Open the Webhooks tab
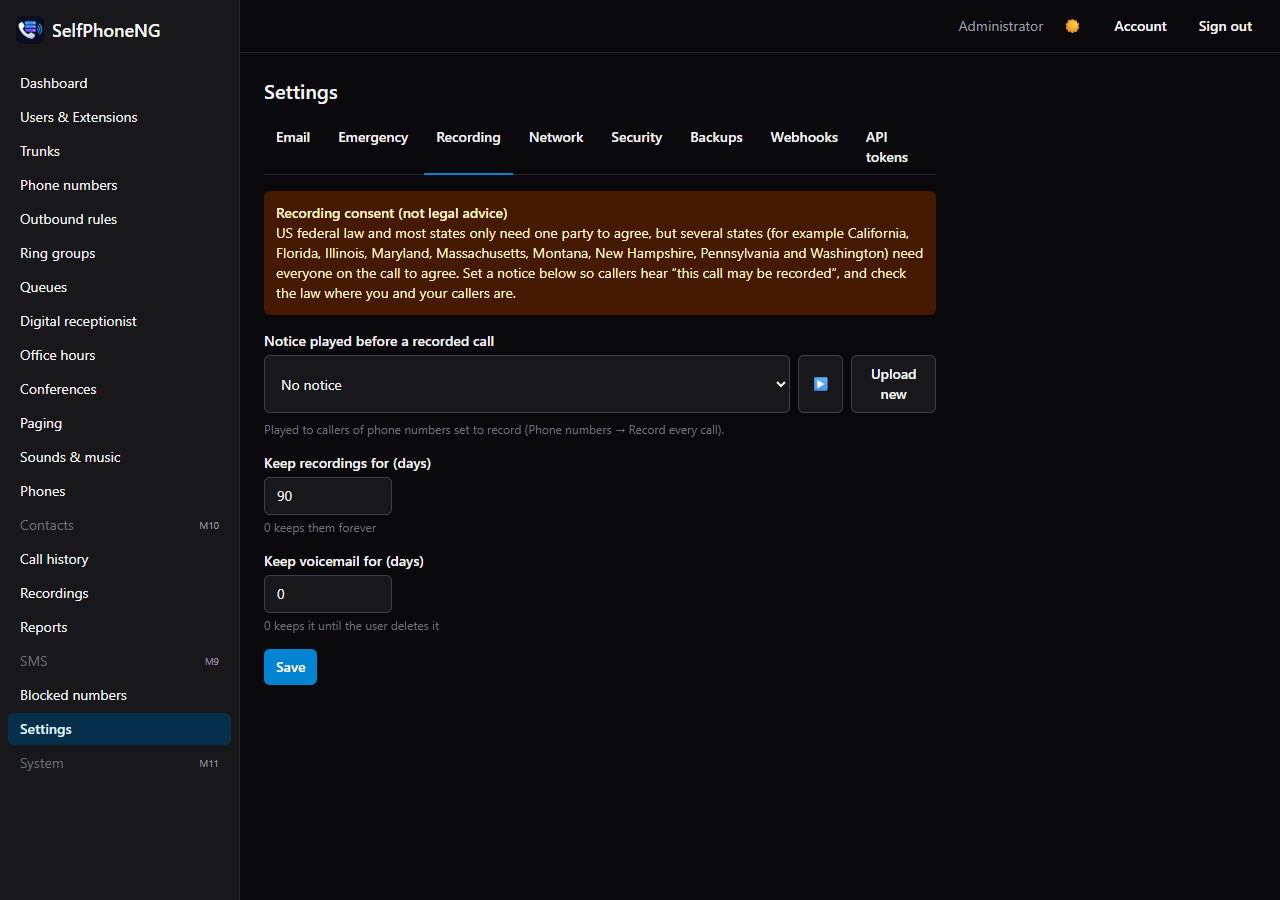 pyautogui.click(x=804, y=137)
